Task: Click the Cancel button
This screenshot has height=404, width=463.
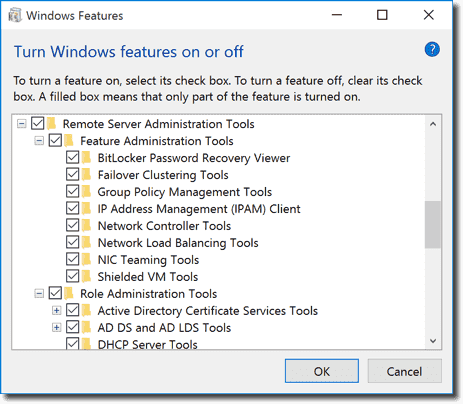Action: (x=404, y=371)
